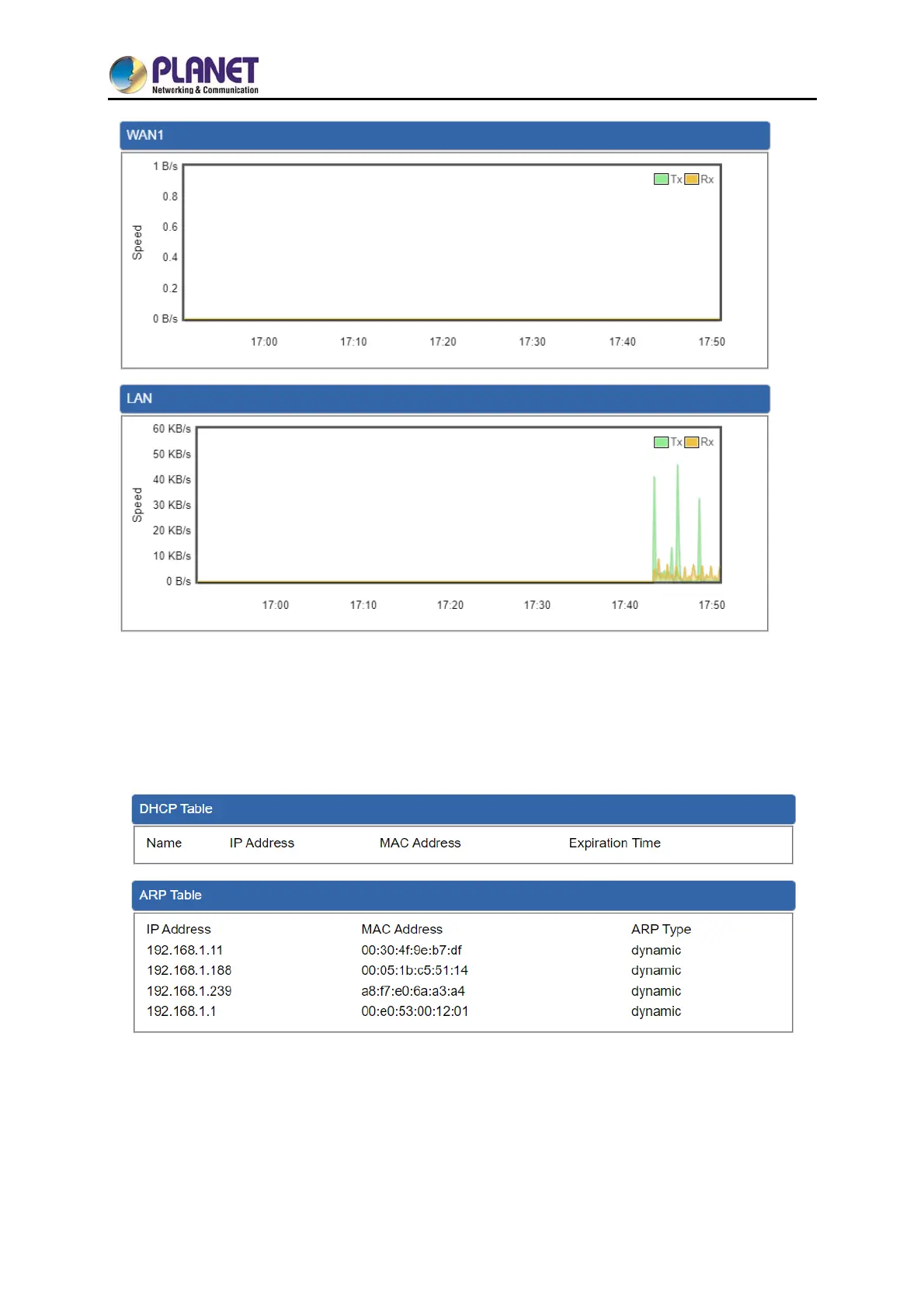Screen dimensions: 924x1308
Task: Click the Speed axis title of LAN chart
Action: point(137,505)
